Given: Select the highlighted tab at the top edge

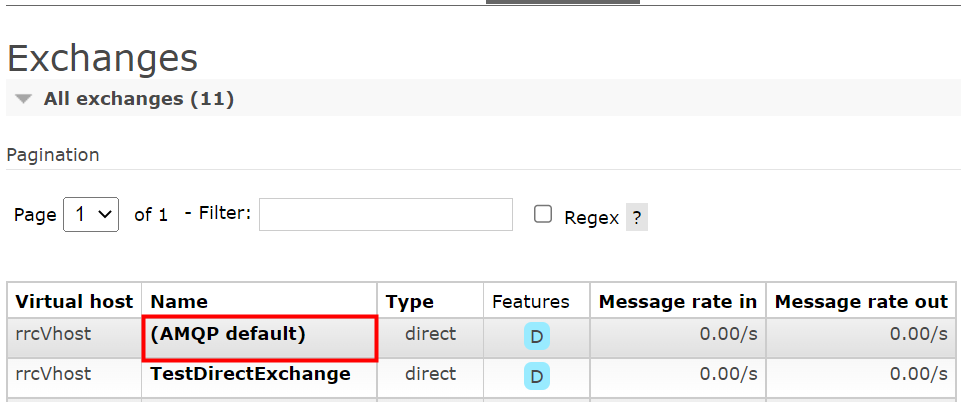Looking at the screenshot, I should pyautogui.click(x=563, y=2).
